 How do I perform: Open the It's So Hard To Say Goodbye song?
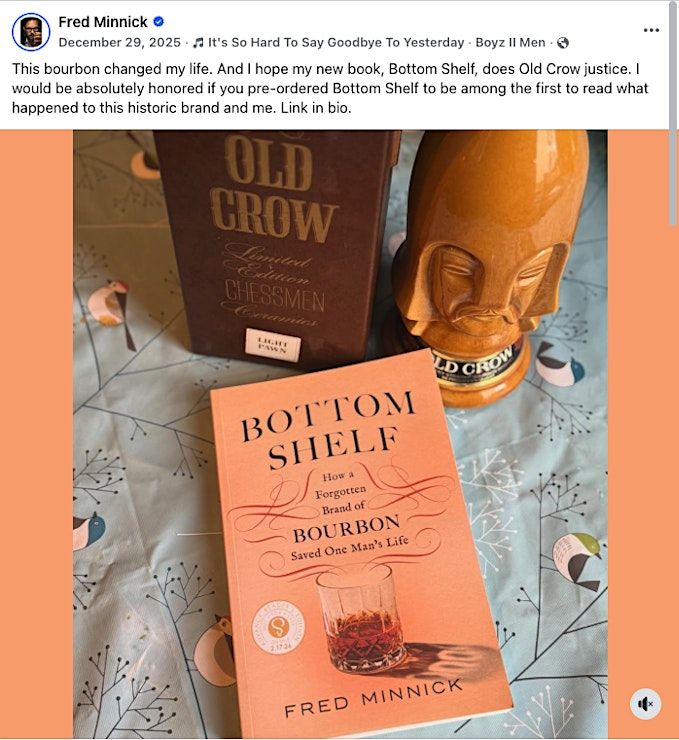(336, 42)
